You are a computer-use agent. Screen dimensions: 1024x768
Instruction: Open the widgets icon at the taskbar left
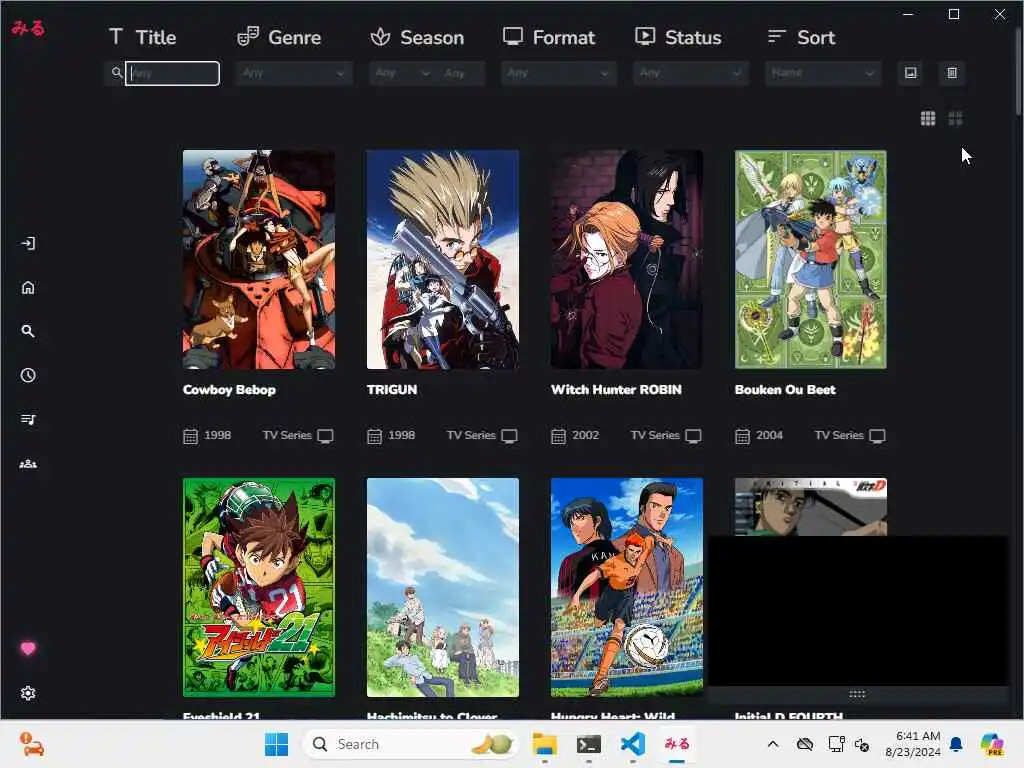pos(31,744)
